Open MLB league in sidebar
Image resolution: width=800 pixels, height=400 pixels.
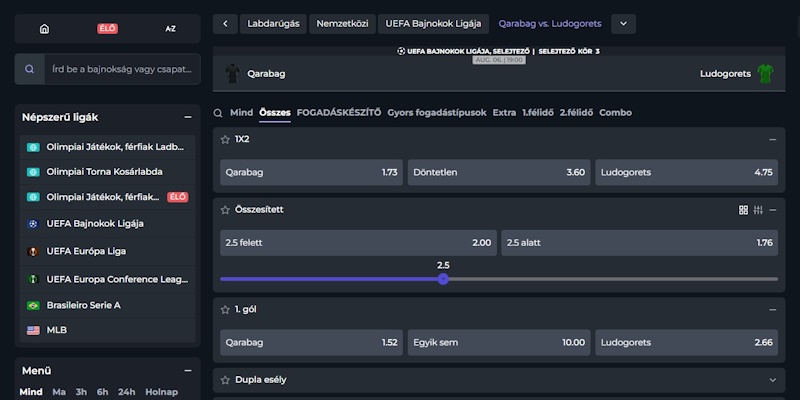tap(108, 331)
